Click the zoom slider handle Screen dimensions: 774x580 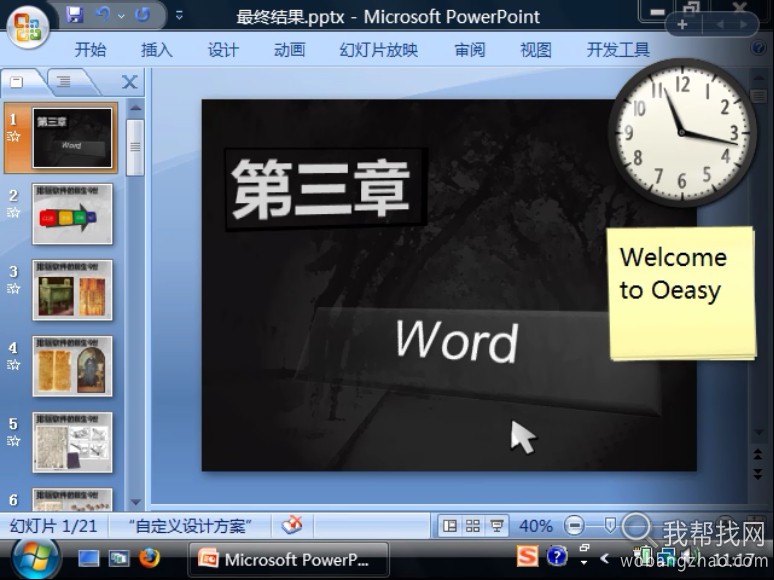(610, 525)
